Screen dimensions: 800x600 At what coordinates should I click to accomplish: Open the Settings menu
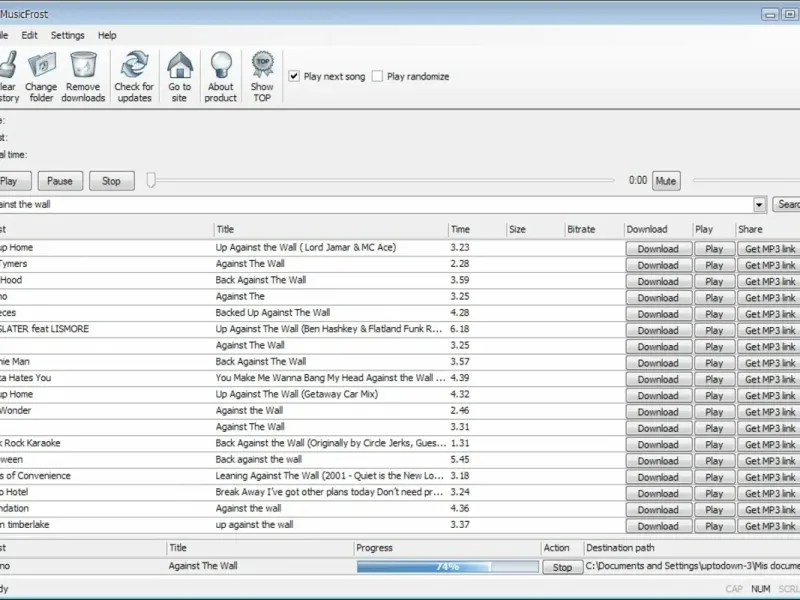[68, 35]
